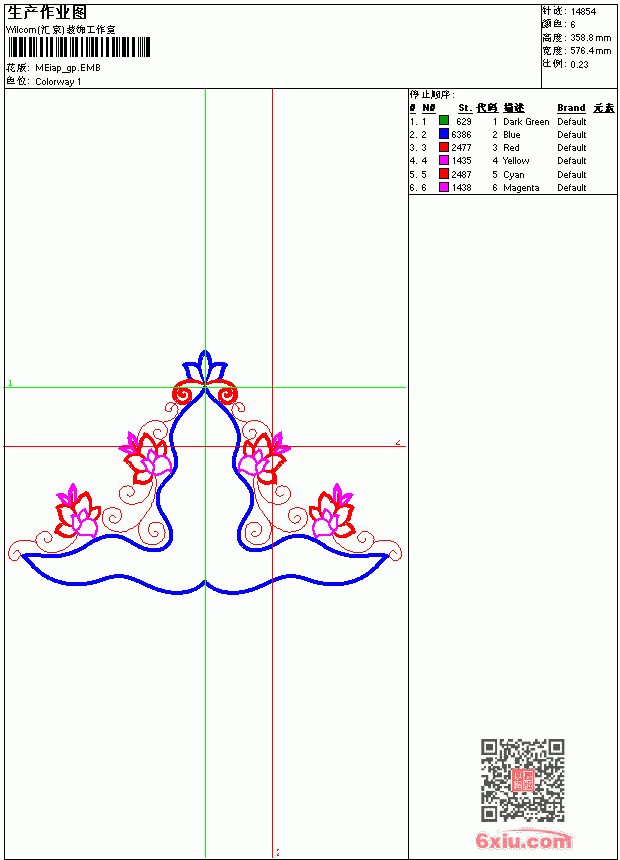Select the far-right lotus flower

(332, 512)
